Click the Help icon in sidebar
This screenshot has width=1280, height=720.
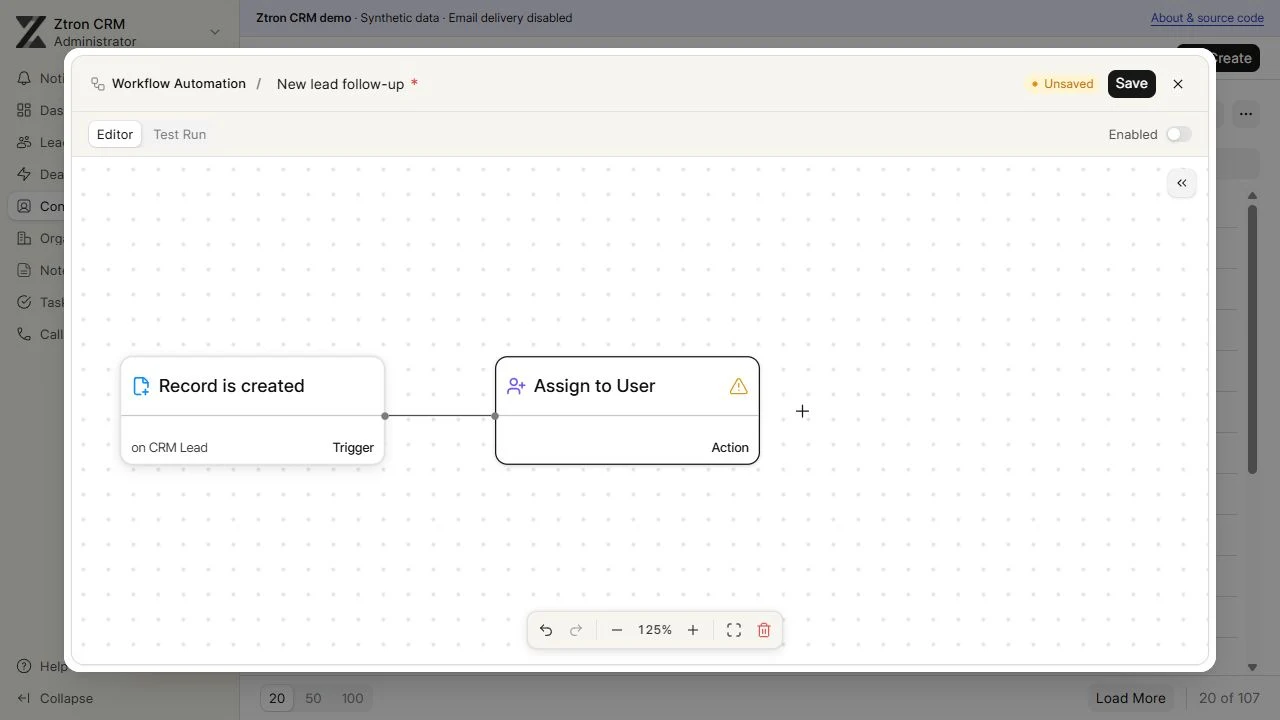click(x=24, y=666)
